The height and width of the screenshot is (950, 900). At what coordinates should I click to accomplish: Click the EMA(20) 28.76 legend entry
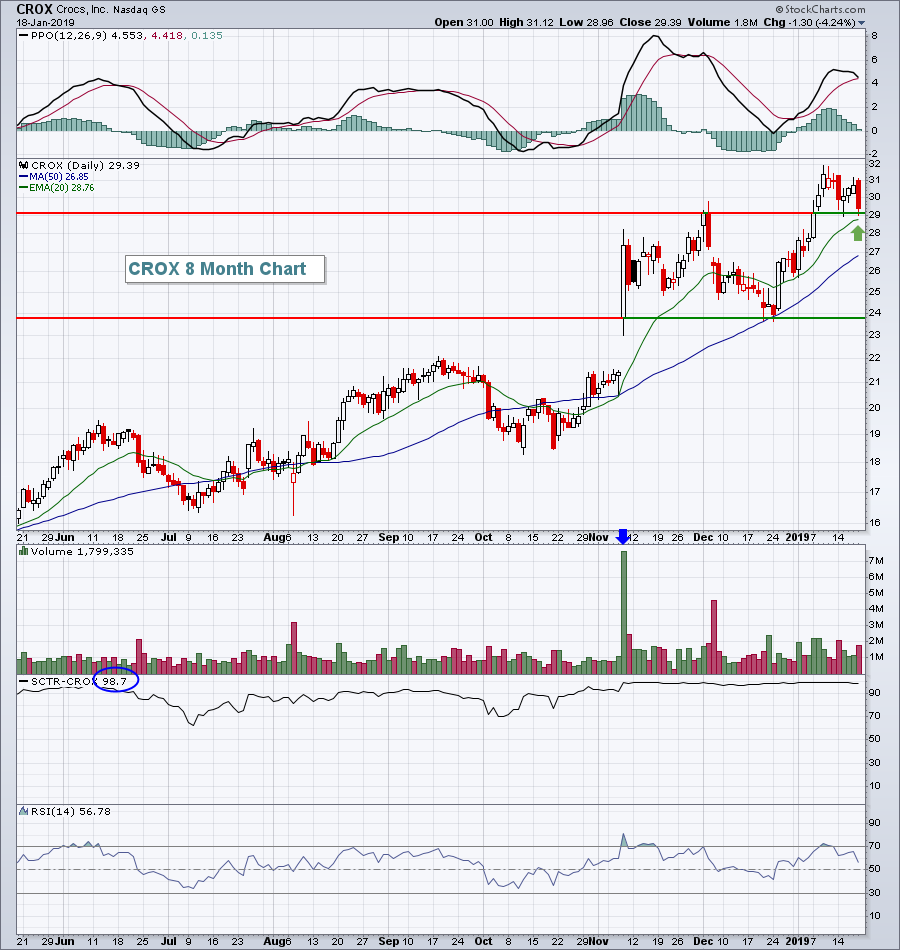[x=62, y=188]
